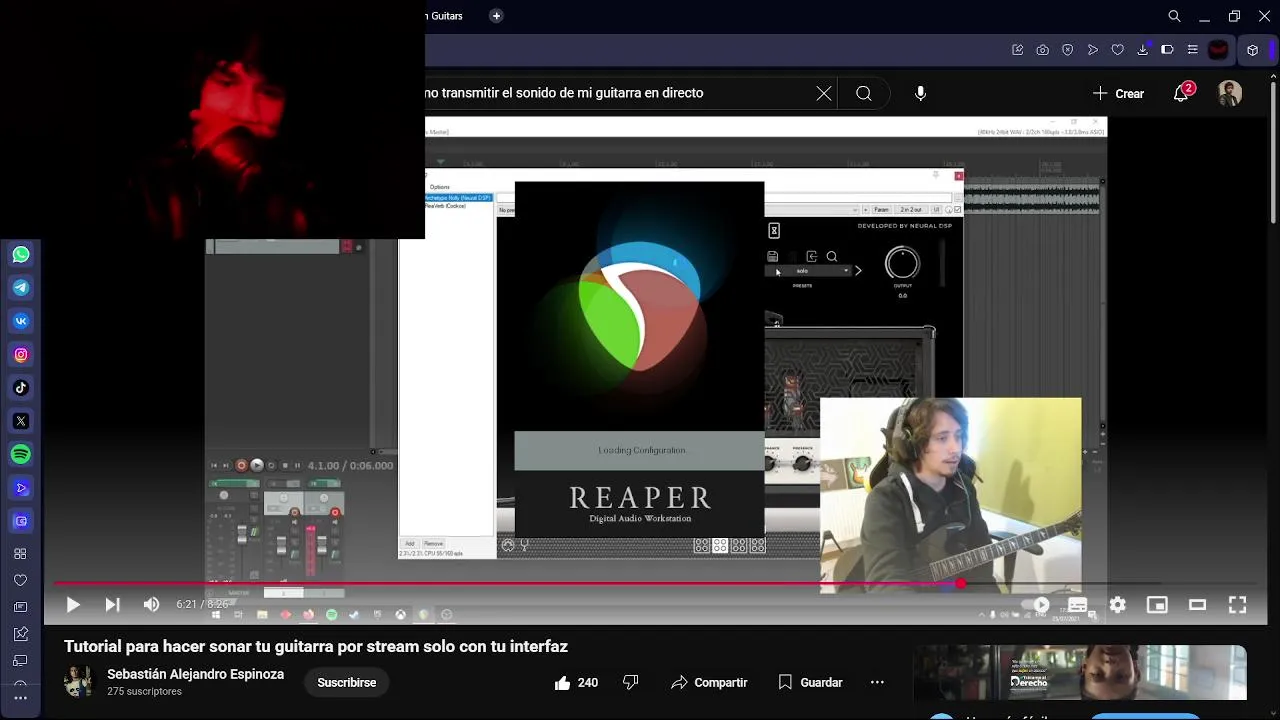Click the Crear button

tap(1118, 93)
